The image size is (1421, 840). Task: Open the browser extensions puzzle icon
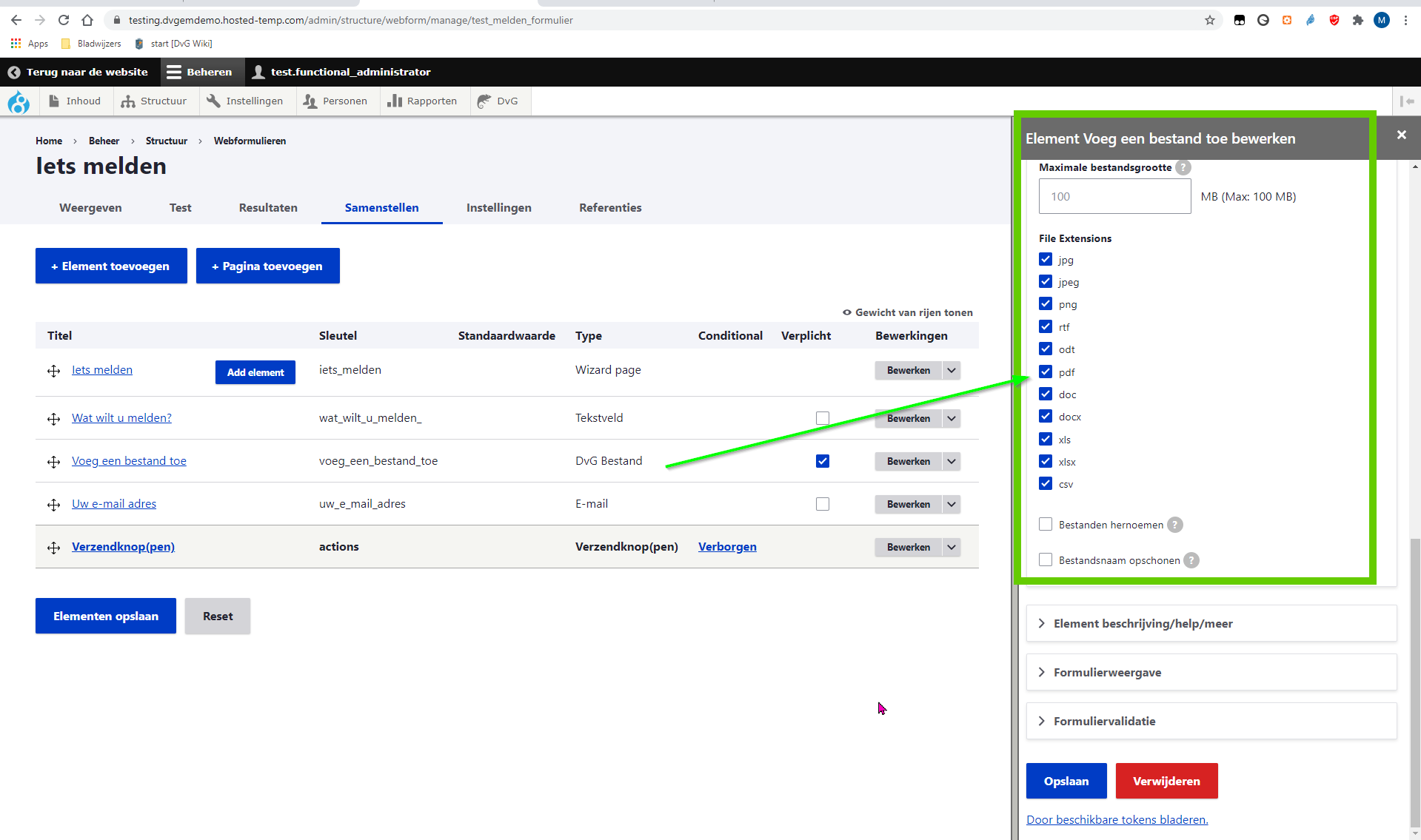1357,20
